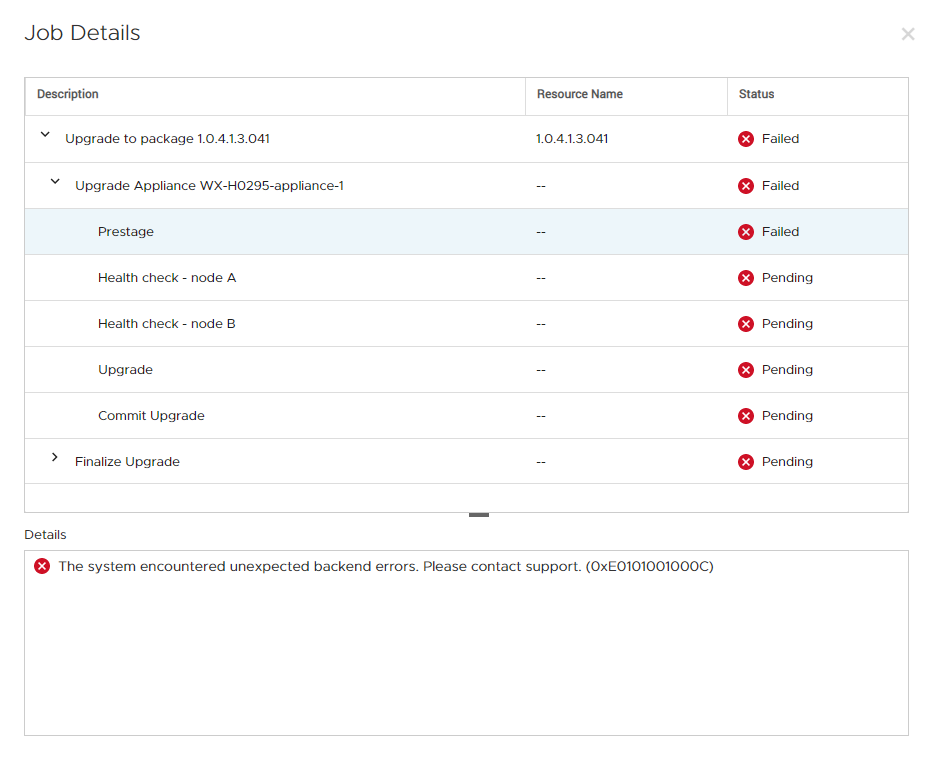
Task: Expand the Finalize Upgrade step
Action: pos(54,457)
